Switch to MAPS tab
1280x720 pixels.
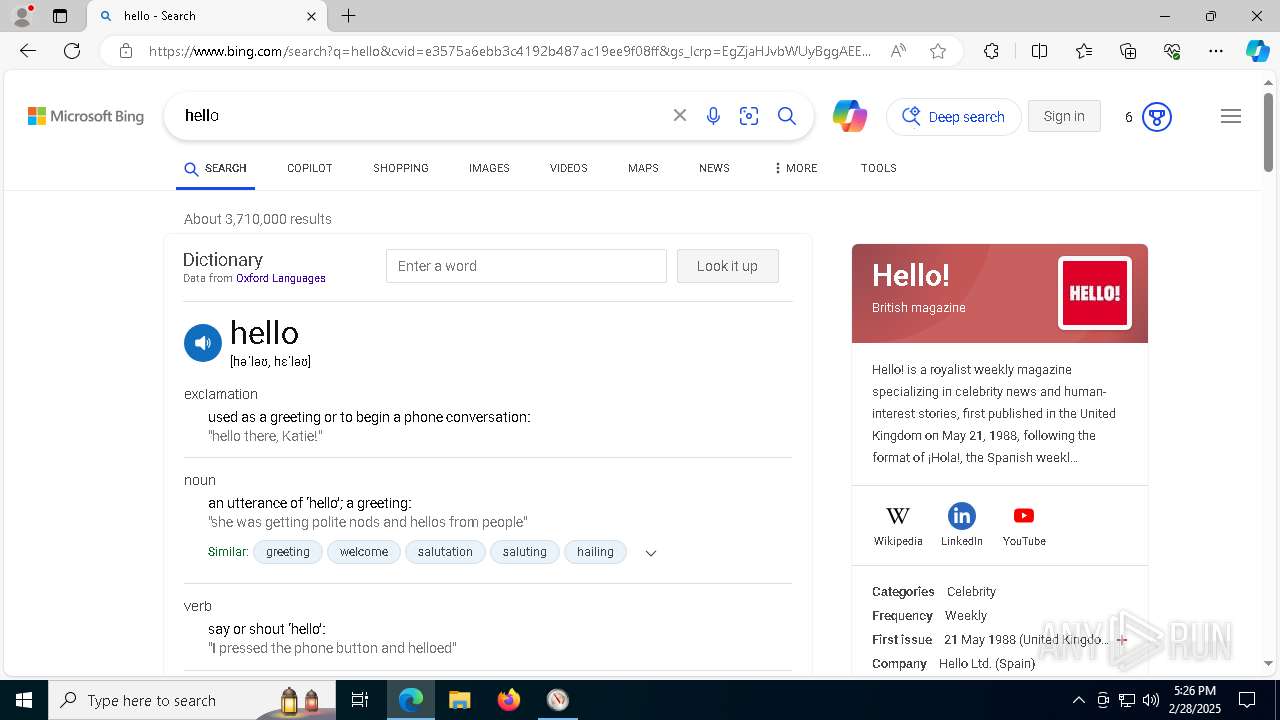tap(643, 168)
